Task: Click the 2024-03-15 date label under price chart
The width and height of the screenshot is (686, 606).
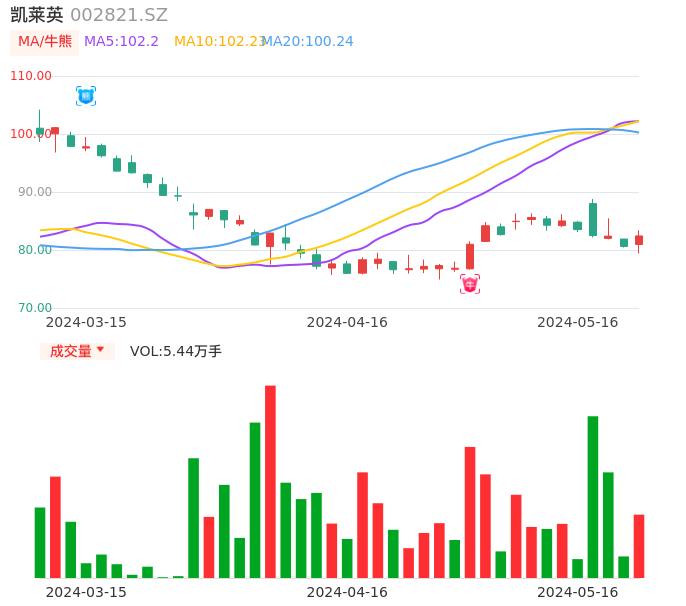Action: click(86, 322)
